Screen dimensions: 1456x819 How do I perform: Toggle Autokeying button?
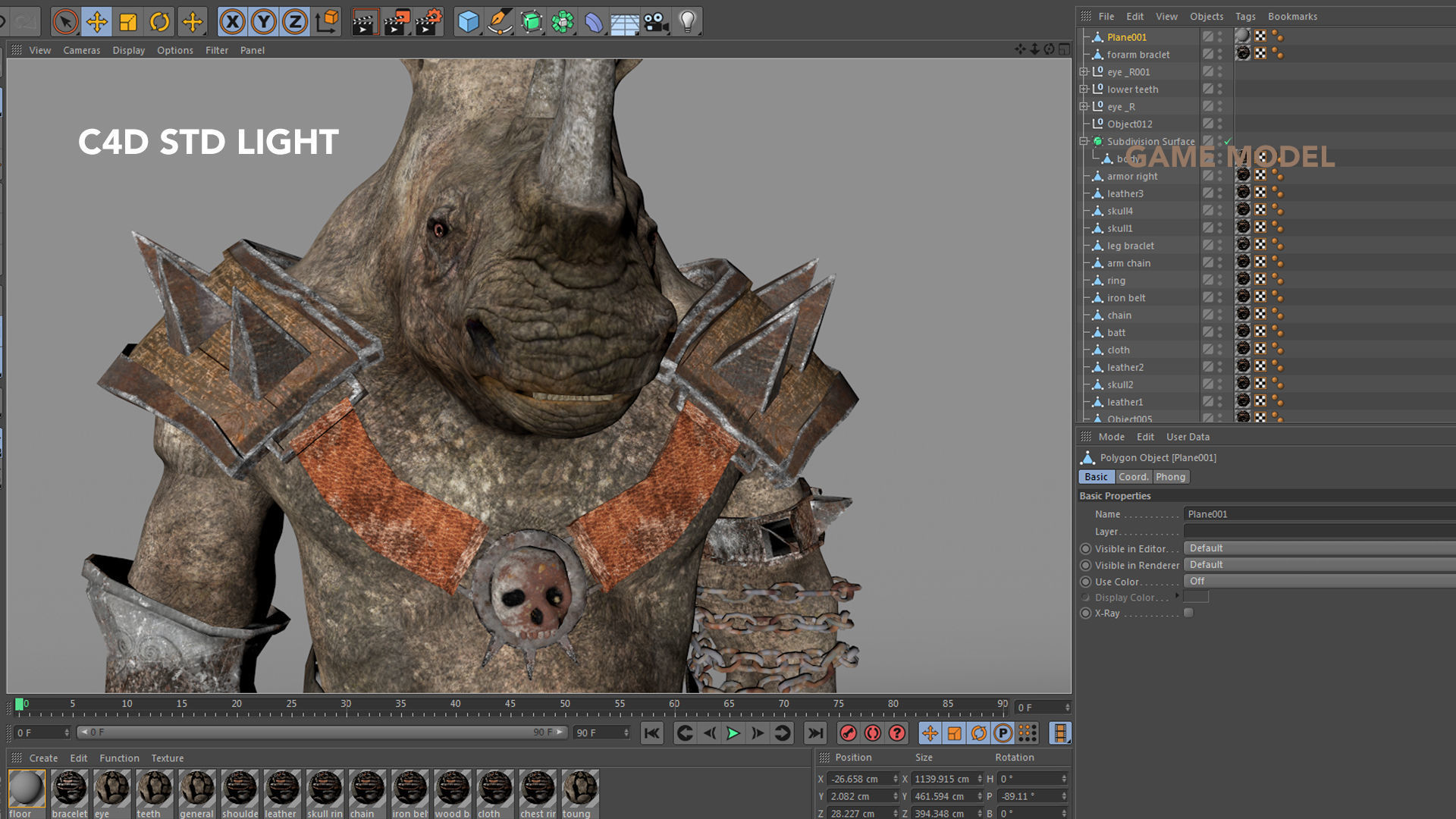coord(873,733)
